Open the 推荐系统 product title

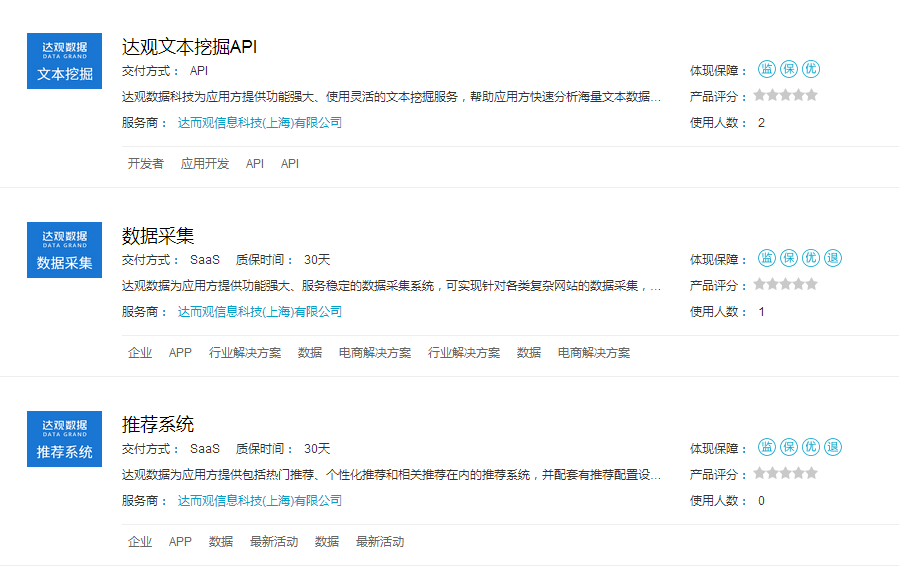(158, 425)
